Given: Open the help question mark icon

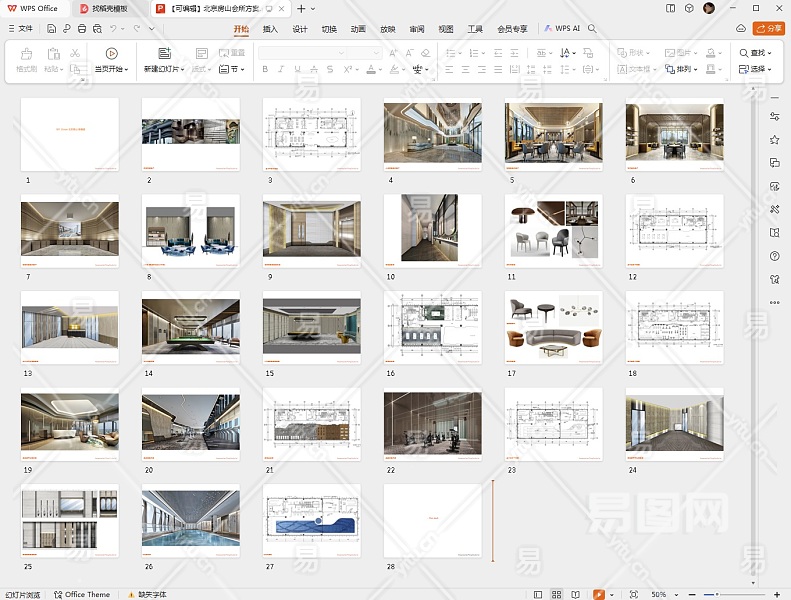Looking at the screenshot, I should click(775, 256).
